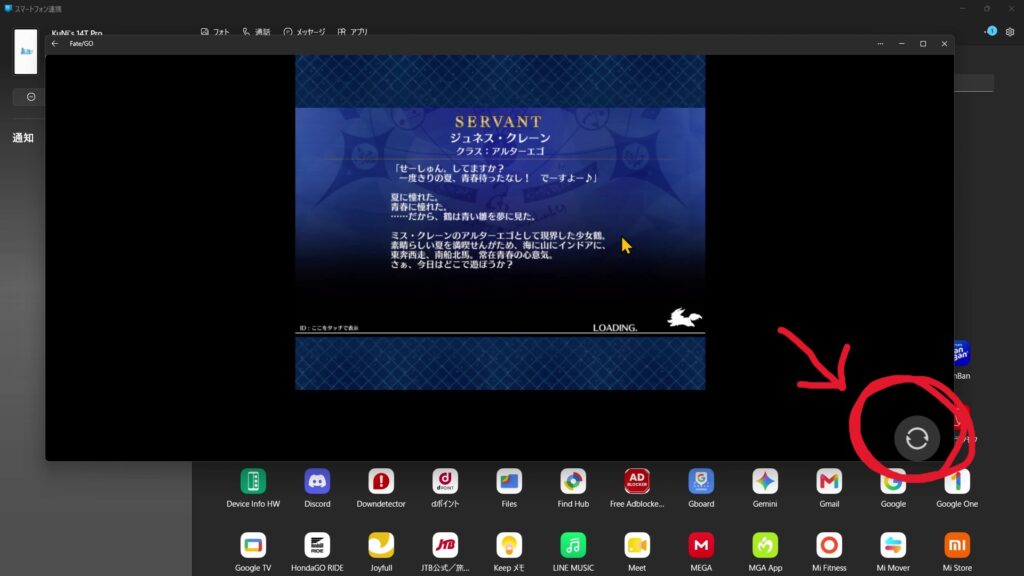
Task: Launch the Files app
Action: (x=509, y=488)
